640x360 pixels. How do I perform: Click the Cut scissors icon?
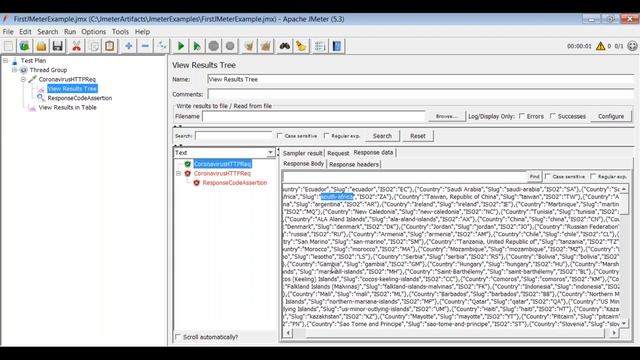click(x=76, y=46)
